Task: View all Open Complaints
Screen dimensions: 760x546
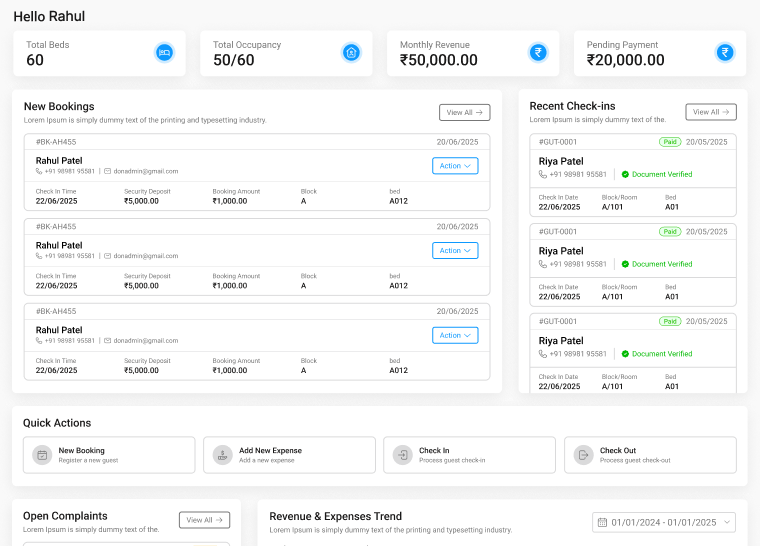Action: point(204,520)
